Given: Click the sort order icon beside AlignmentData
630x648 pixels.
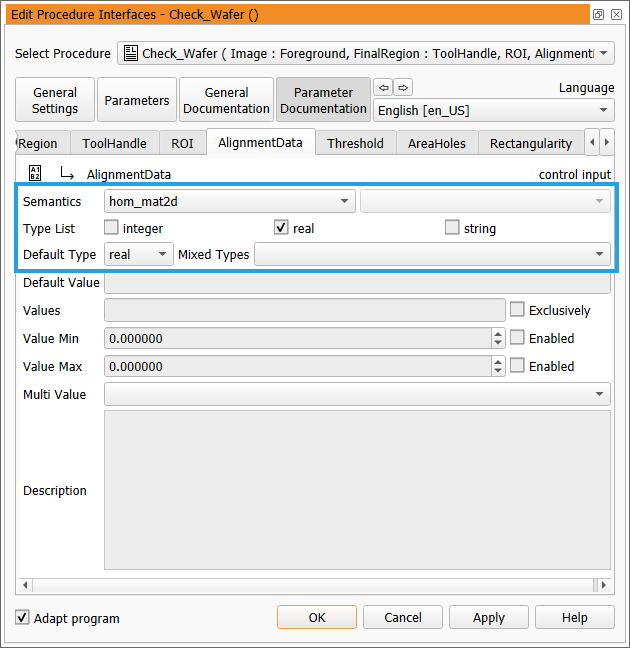Looking at the screenshot, I should point(35,173).
